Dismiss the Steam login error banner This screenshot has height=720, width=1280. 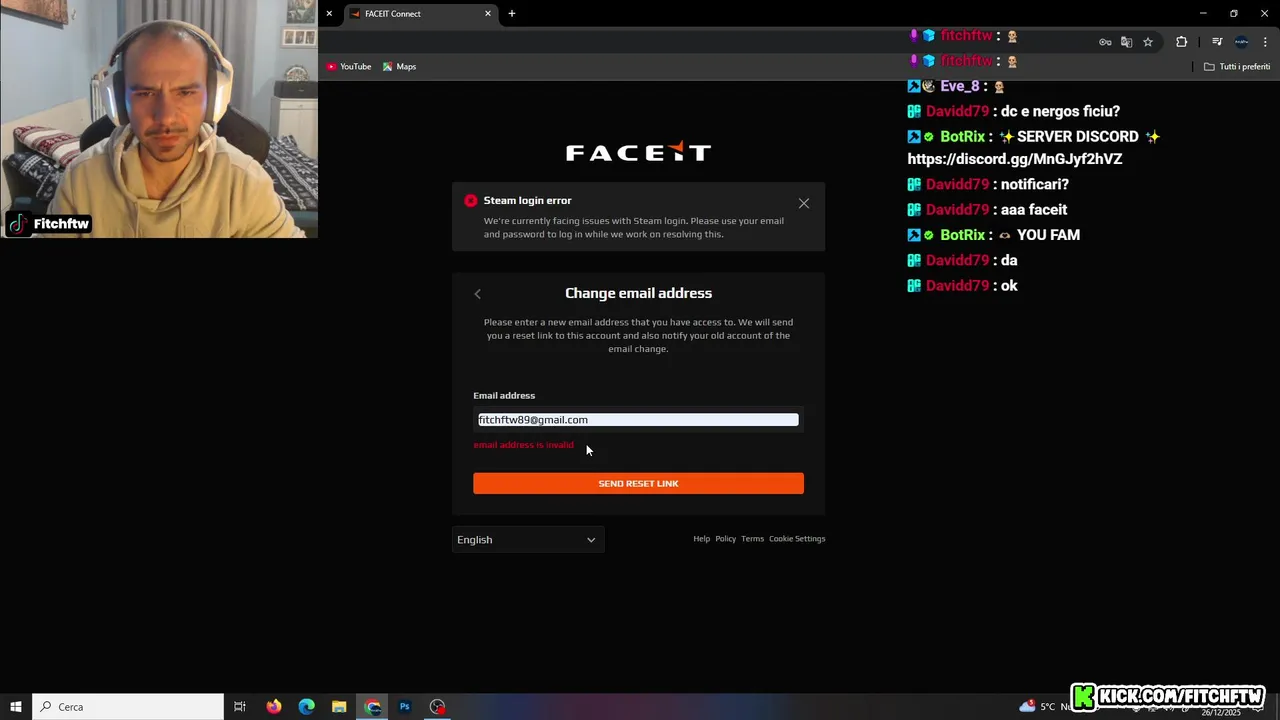point(804,203)
